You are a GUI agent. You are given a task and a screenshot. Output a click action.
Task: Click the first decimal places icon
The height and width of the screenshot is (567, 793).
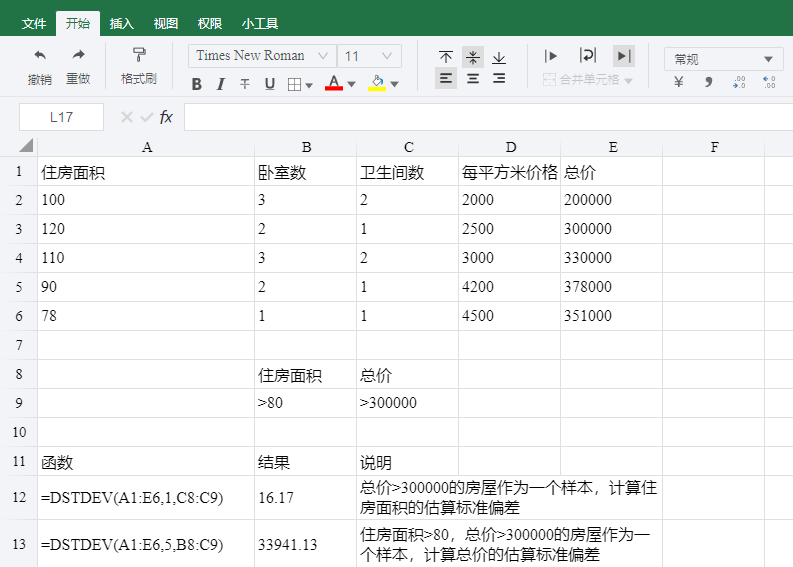(x=739, y=82)
